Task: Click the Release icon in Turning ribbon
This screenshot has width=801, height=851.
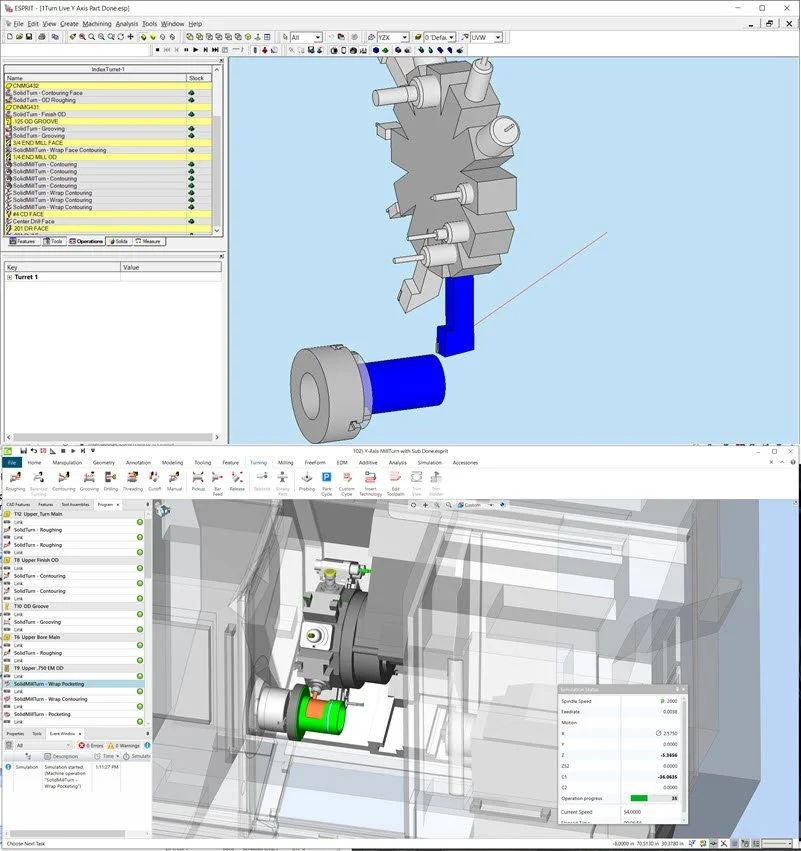Action: (x=237, y=481)
